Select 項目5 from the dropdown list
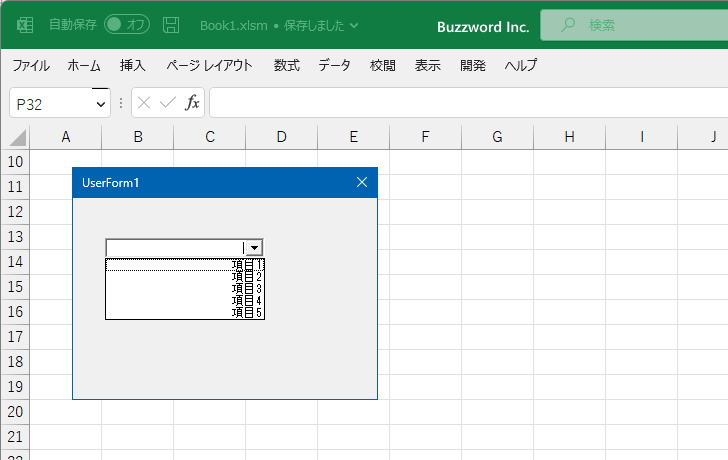This screenshot has height=460, width=728. click(x=185, y=312)
